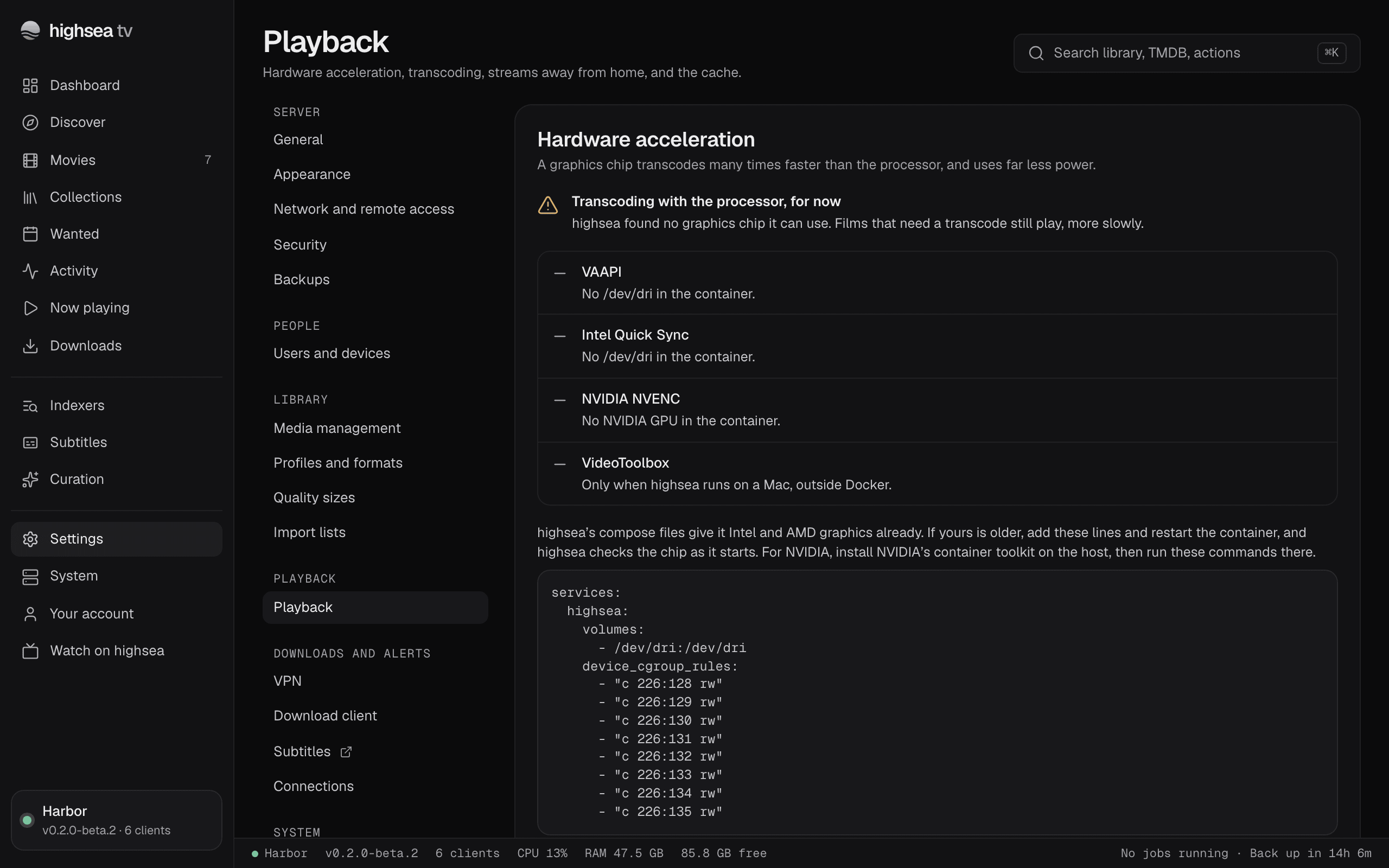
Task: Open Network and remote access settings
Action: point(375,209)
